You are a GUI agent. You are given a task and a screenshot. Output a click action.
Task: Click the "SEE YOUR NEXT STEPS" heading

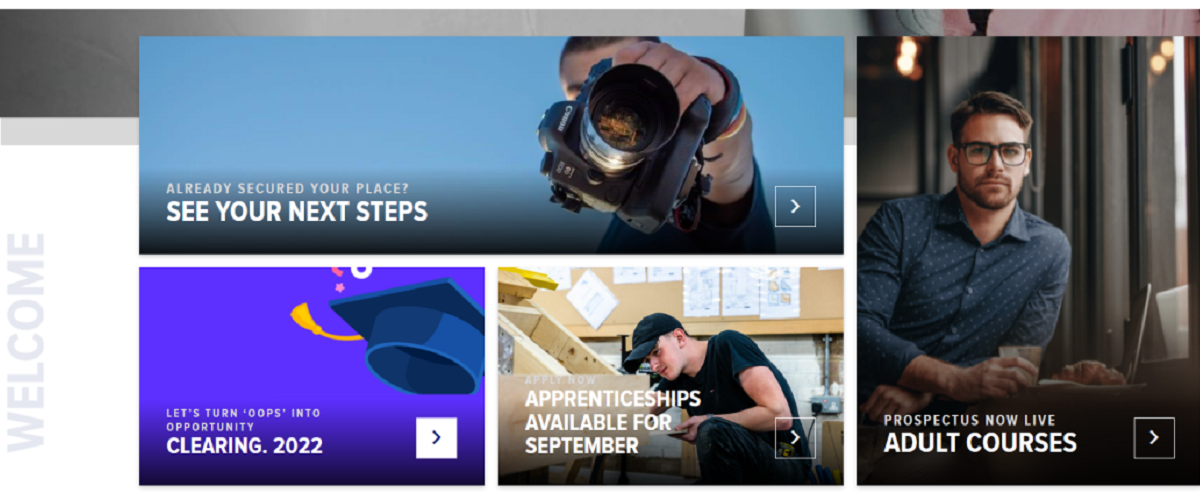click(x=297, y=211)
